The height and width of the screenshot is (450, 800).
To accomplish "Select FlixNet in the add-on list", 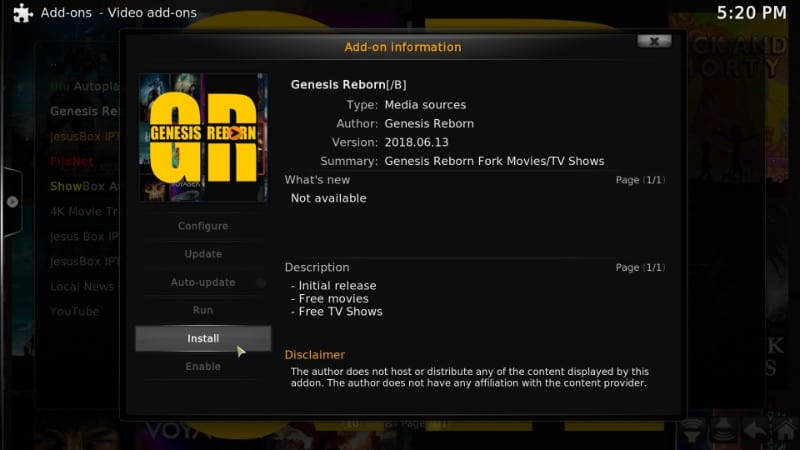I will click(71, 161).
